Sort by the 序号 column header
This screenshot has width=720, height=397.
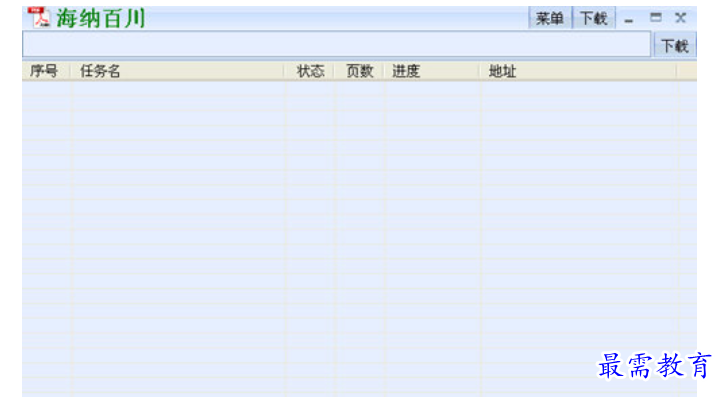tap(45, 71)
